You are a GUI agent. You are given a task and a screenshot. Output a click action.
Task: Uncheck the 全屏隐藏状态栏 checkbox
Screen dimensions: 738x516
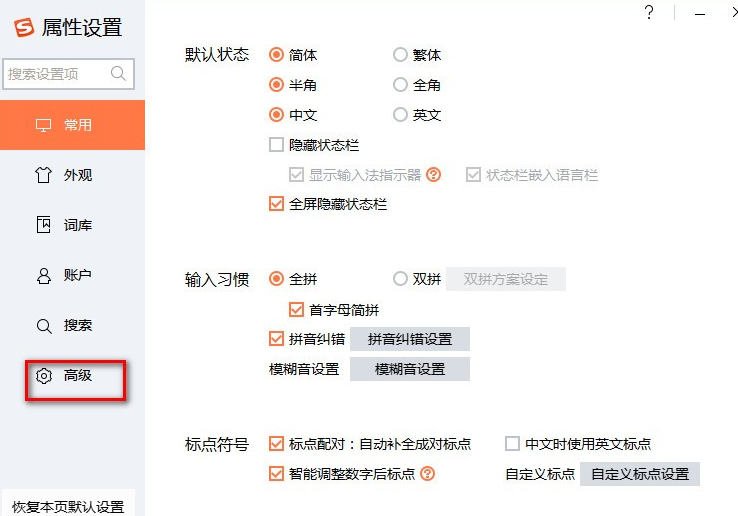tap(277, 204)
